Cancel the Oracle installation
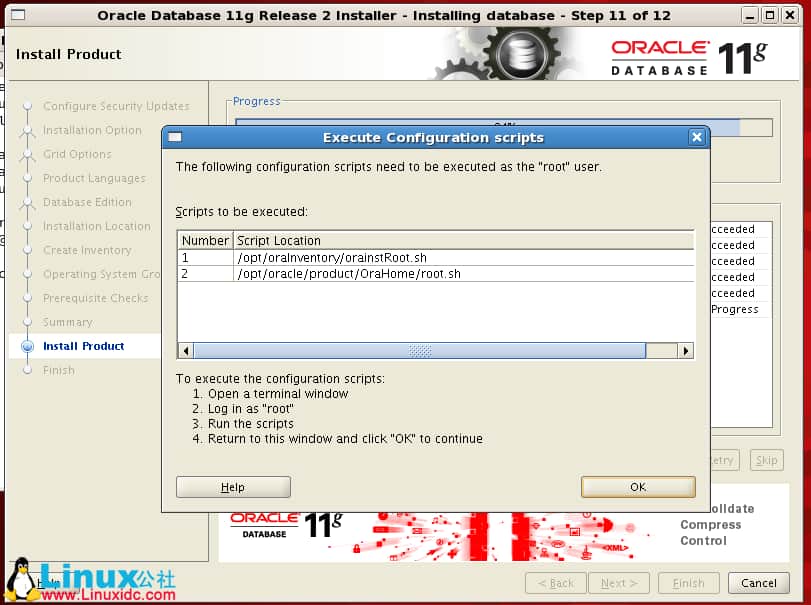 click(758, 583)
